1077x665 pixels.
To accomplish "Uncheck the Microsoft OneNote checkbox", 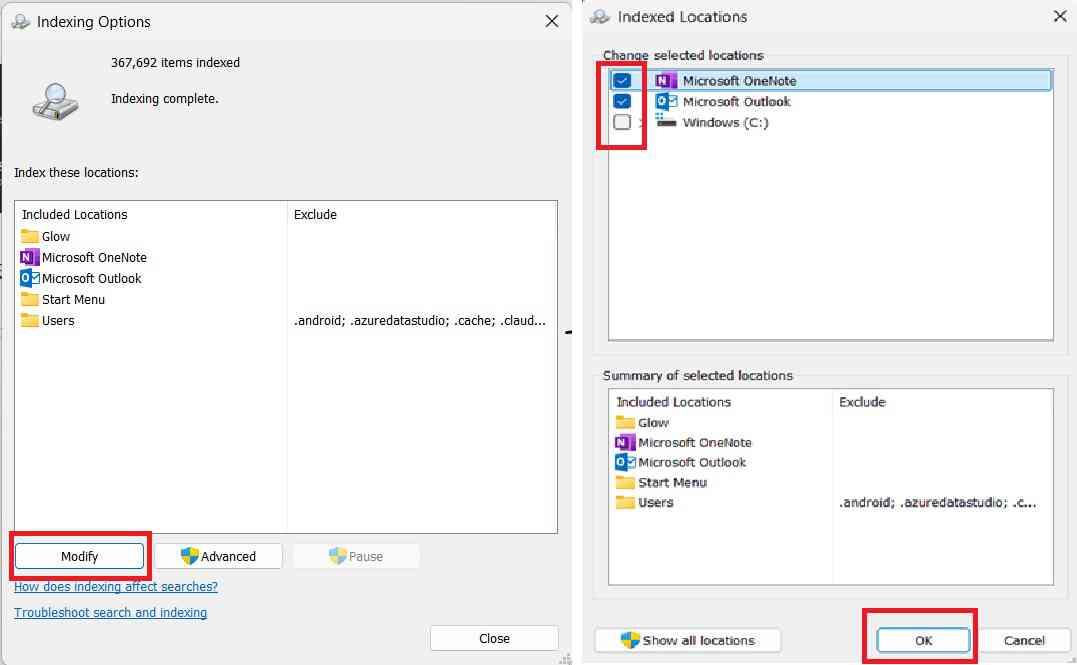I will tap(624, 79).
